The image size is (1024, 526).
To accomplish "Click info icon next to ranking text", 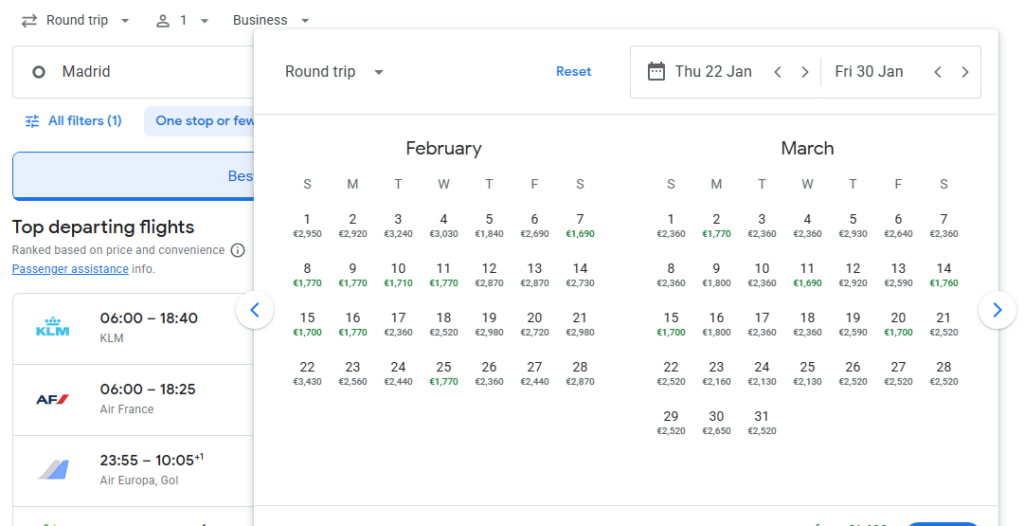I will (237, 250).
